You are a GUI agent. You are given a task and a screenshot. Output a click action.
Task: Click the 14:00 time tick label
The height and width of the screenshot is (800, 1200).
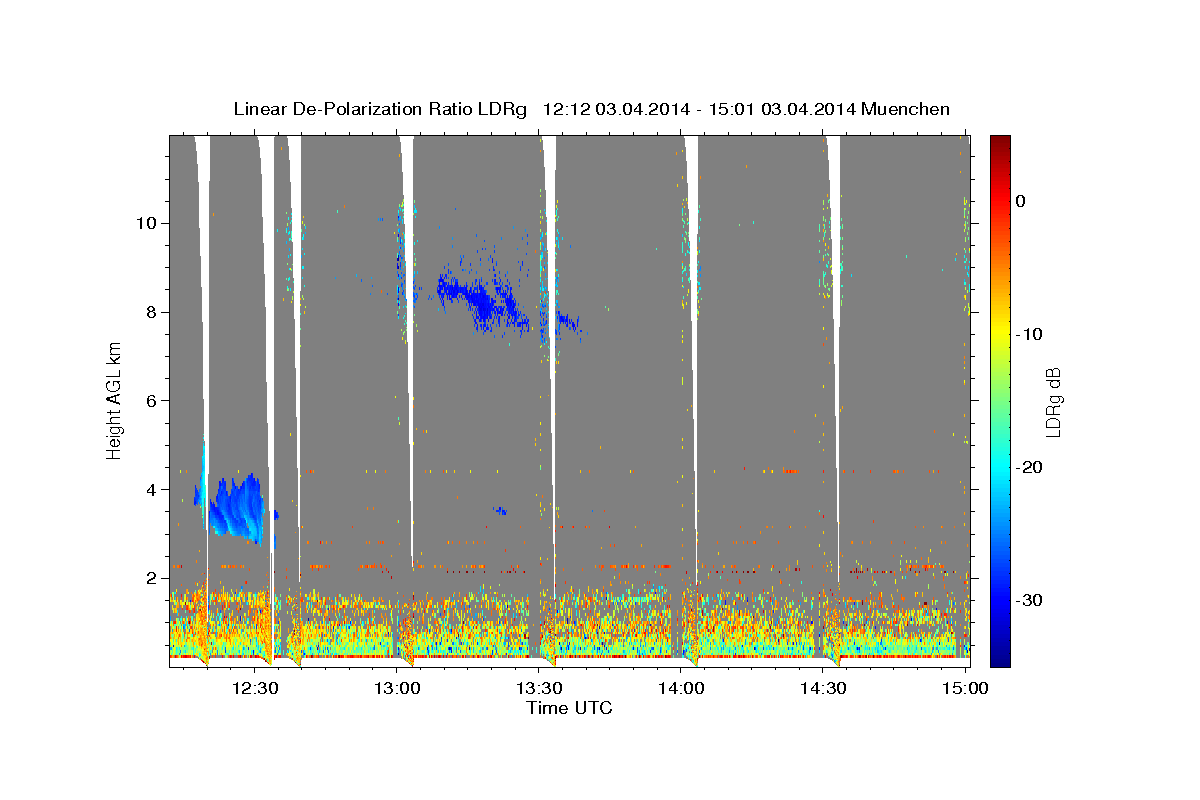tap(681, 688)
